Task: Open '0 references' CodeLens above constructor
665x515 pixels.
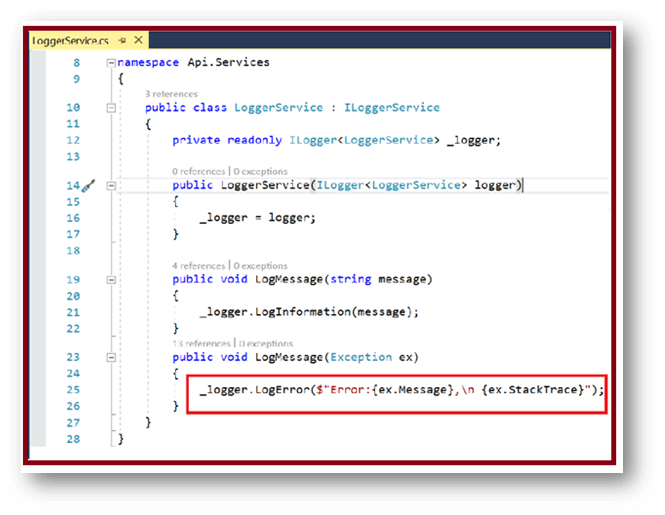Action: coord(198,171)
